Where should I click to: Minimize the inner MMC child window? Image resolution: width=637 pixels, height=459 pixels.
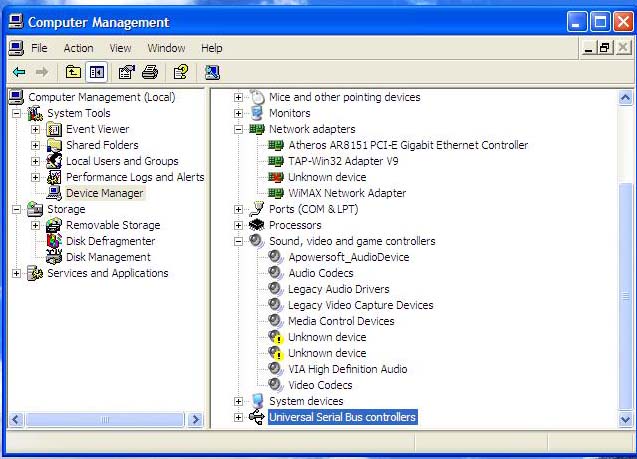(588, 48)
